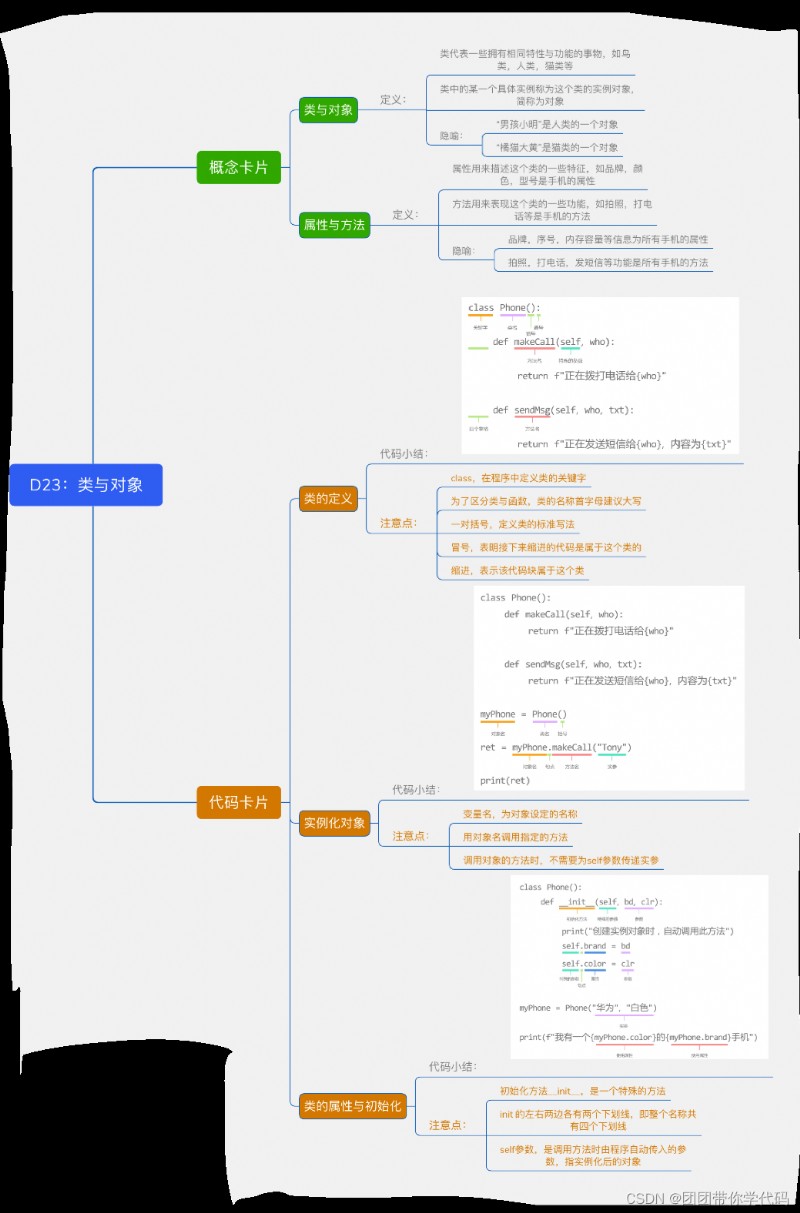Click code line myPhone = Phone("华为", "白色")
Image resolution: width=800 pixels, height=1213 pixels.
588,1008
